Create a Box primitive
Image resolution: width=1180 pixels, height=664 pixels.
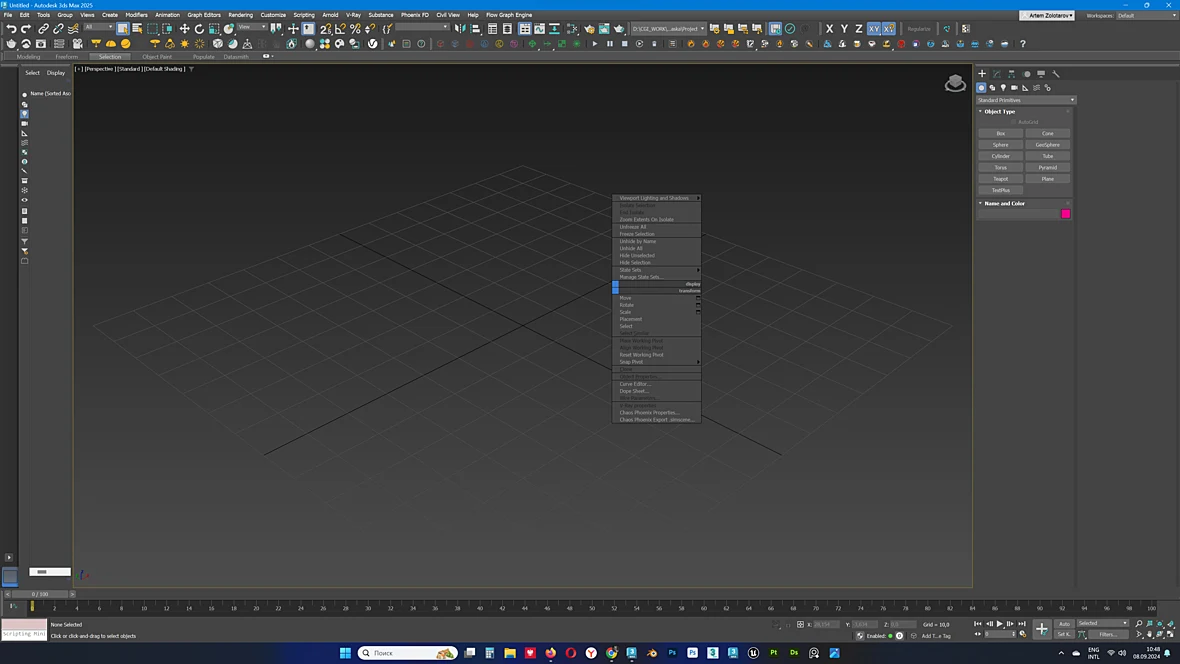[1000, 133]
